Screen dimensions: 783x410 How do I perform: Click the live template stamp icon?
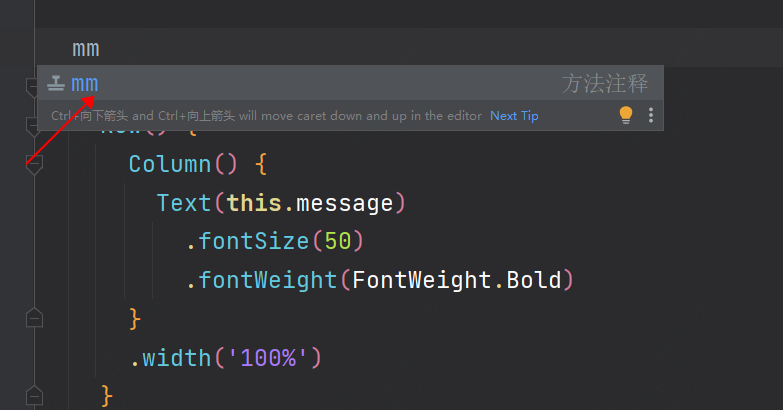click(56, 84)
